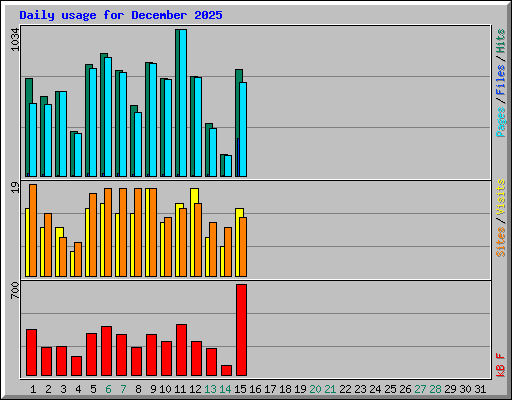Image resolution: width=512 pixels, height=400 pixels.
Task: Click the orange "Sites" legend label
Action: (501, 242)
